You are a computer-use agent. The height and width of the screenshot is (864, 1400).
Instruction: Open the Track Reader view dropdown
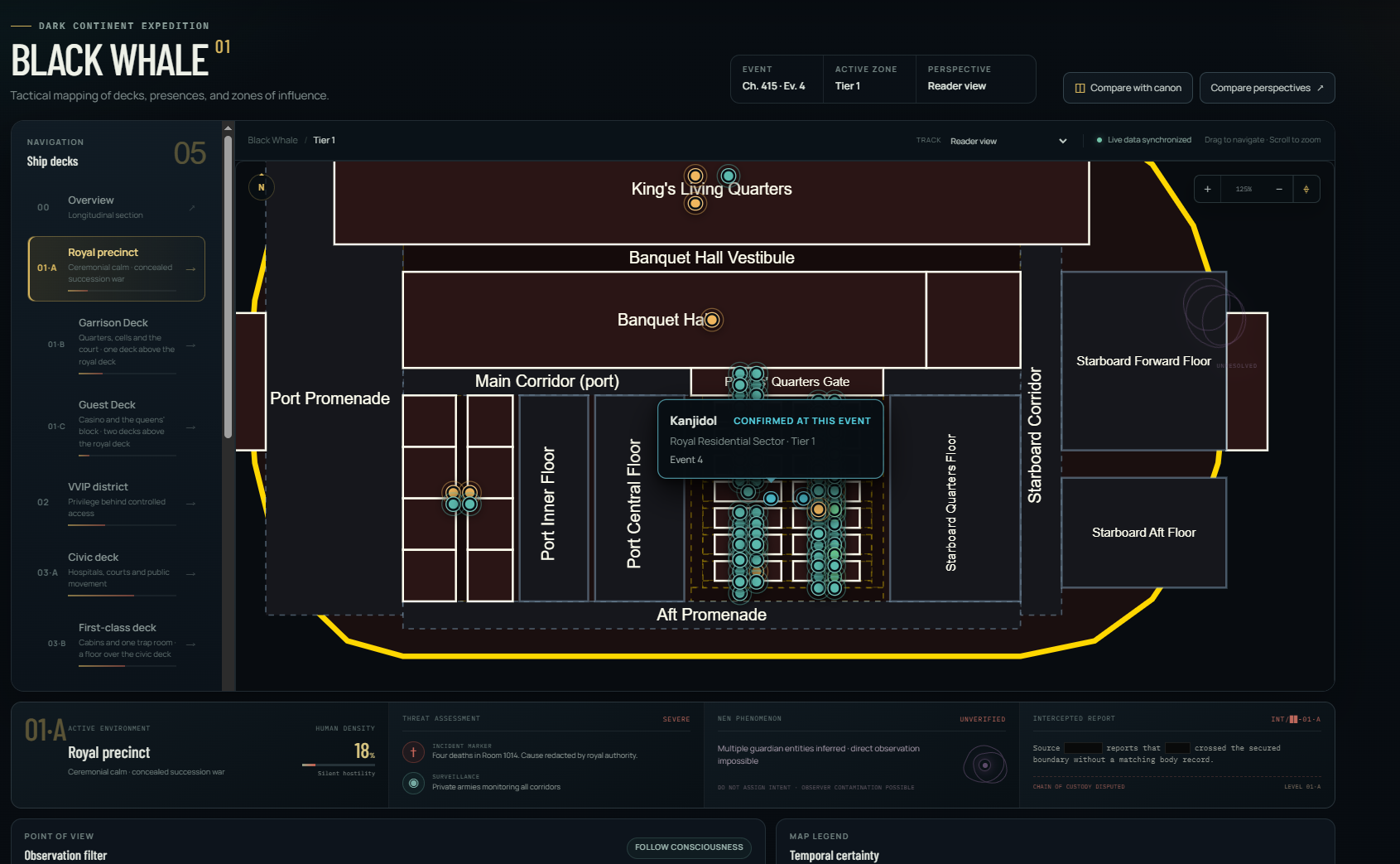(1008, 141)
